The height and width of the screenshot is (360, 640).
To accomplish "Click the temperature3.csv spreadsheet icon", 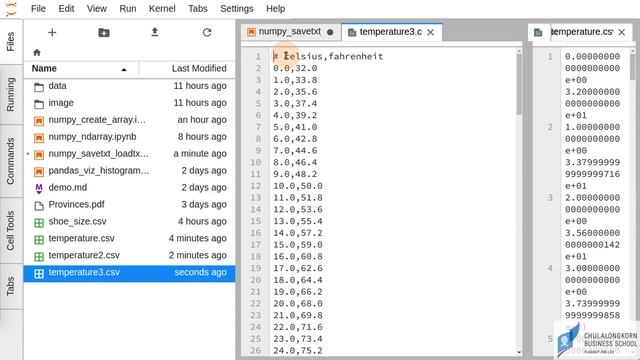I will click(39, 273).
